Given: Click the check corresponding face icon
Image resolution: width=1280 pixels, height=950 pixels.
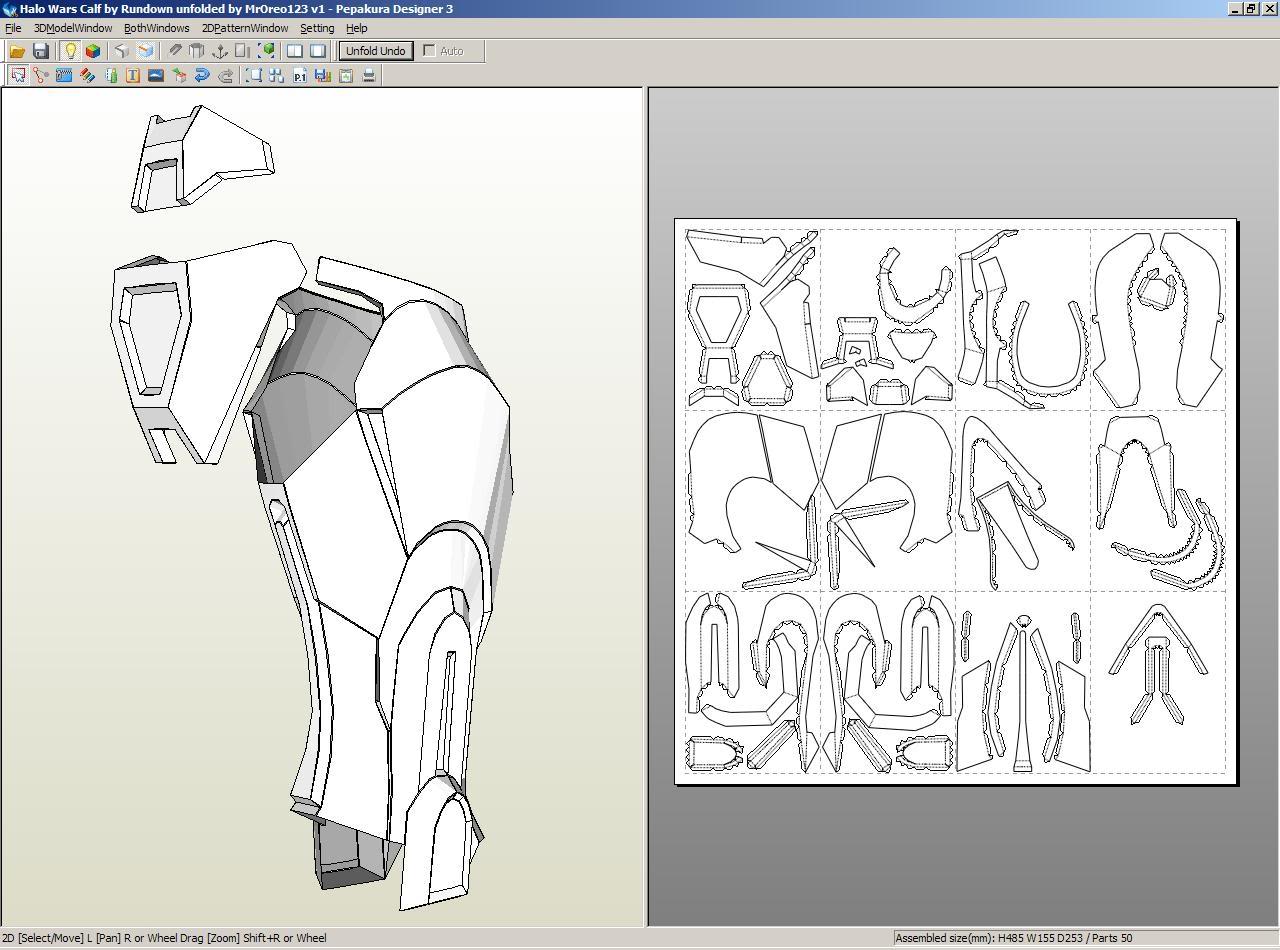Looking at the screenshot, I should tap(179, 75).
